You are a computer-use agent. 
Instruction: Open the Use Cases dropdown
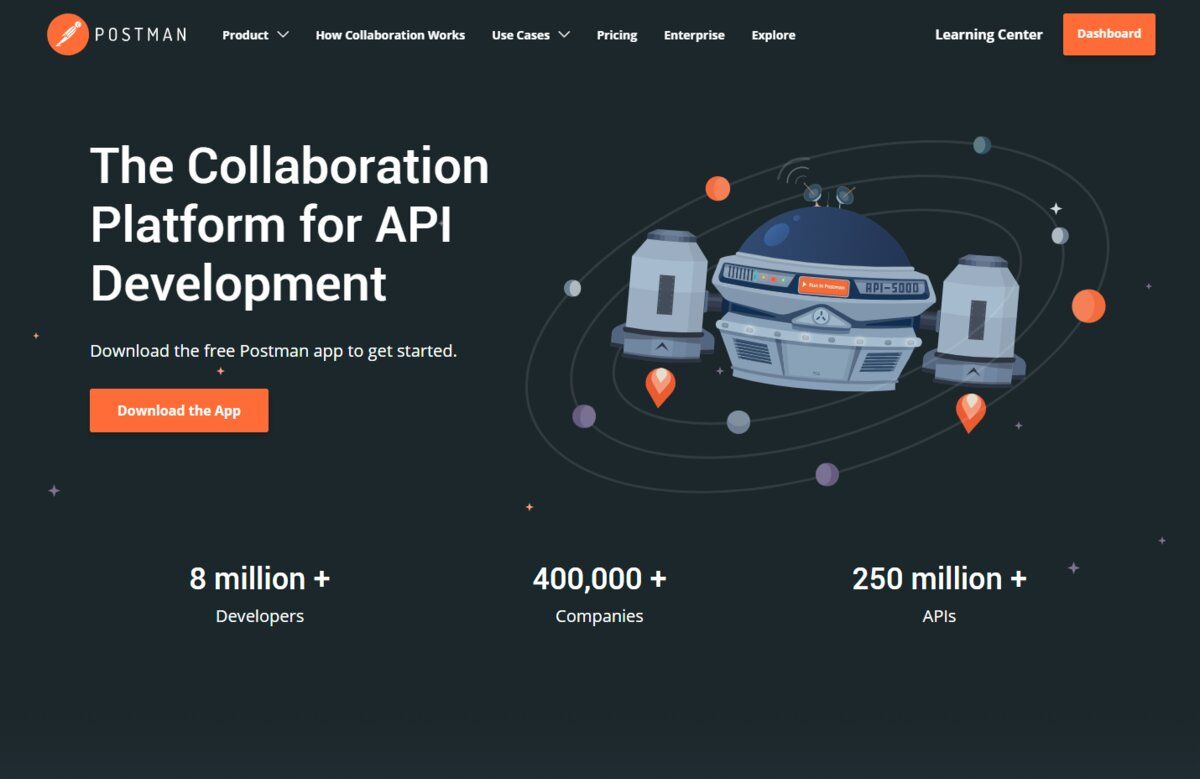point(530,35)
